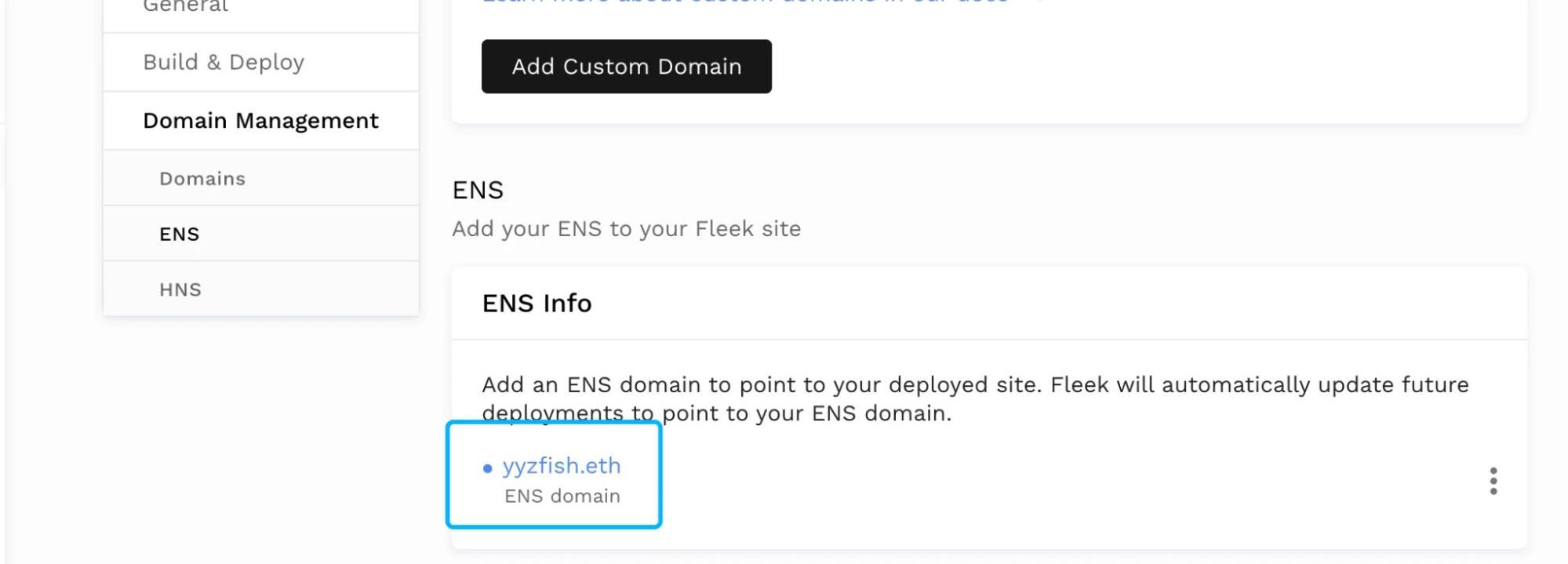1568x564 pixels.
Task: Click the ENS section heading
Action: click(478, 190)
